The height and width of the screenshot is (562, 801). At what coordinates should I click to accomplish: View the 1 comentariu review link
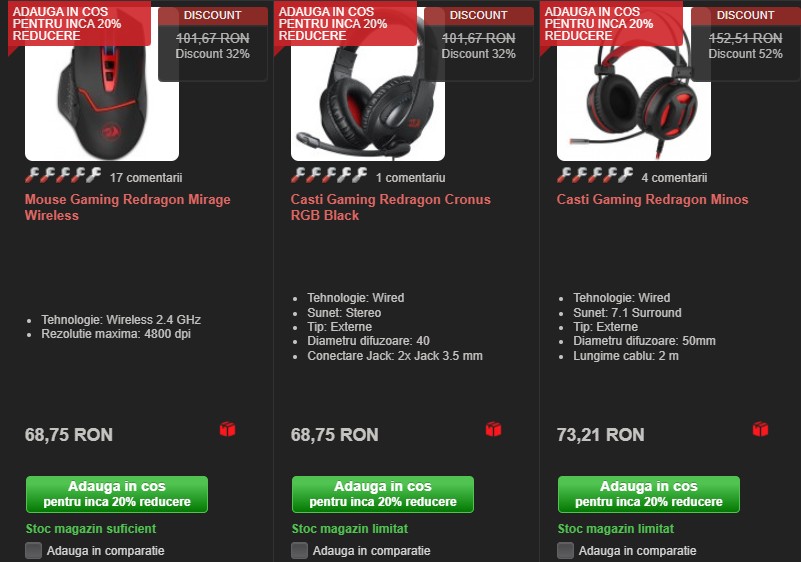(x=411, y=178)
